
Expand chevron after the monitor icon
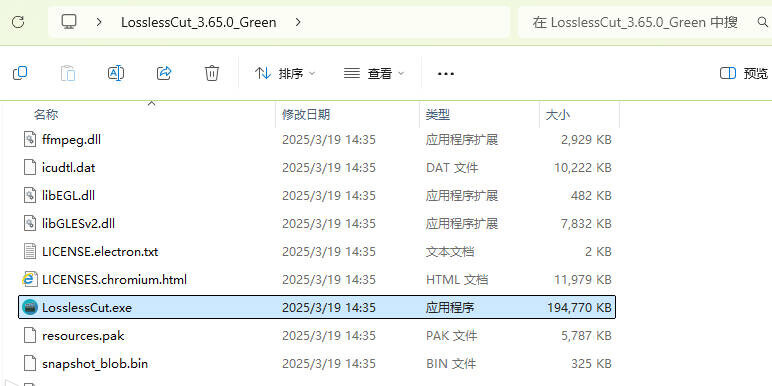[x=99, y=22]
